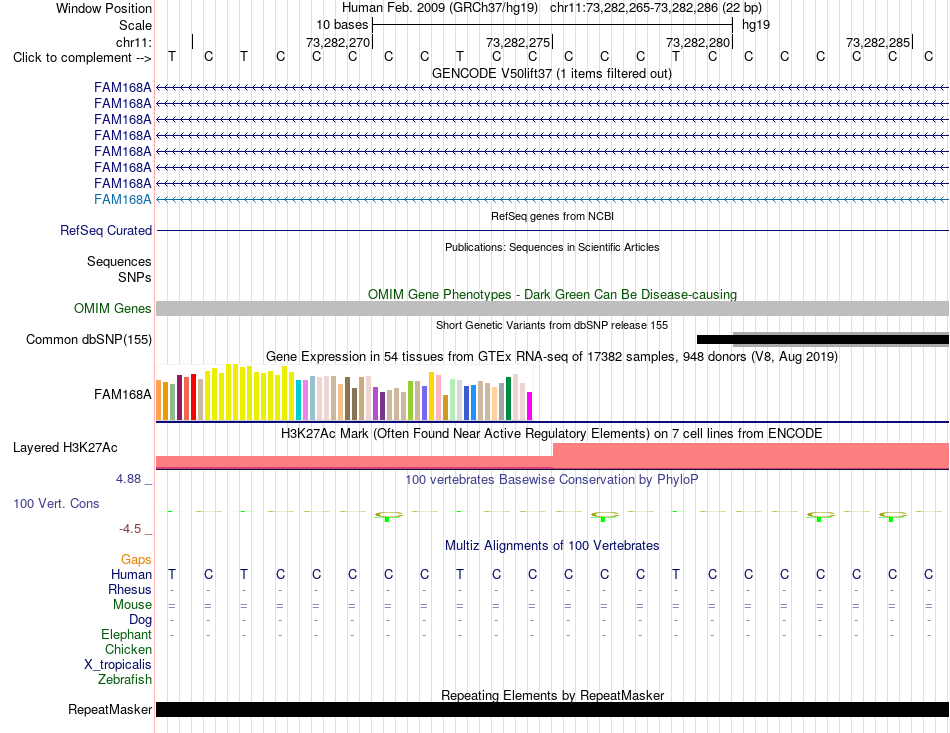This screenshot has width=950, height=733.
Task: Open the 'RefSeq genes from NCBI' track title
Action: pyautogui.click(x=552, y=216)
